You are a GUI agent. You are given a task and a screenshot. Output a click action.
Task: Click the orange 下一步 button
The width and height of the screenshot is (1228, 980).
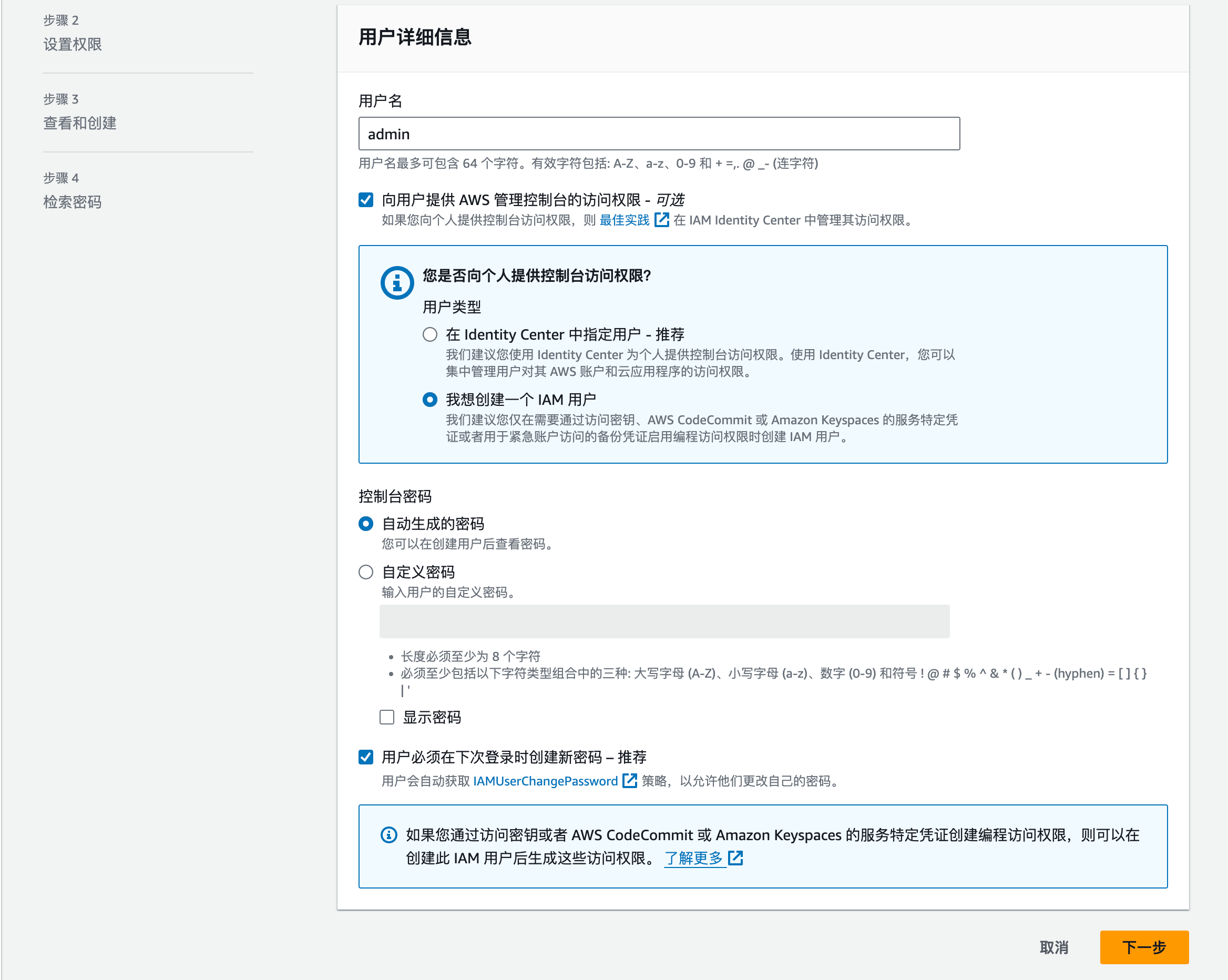[1144, 947]
